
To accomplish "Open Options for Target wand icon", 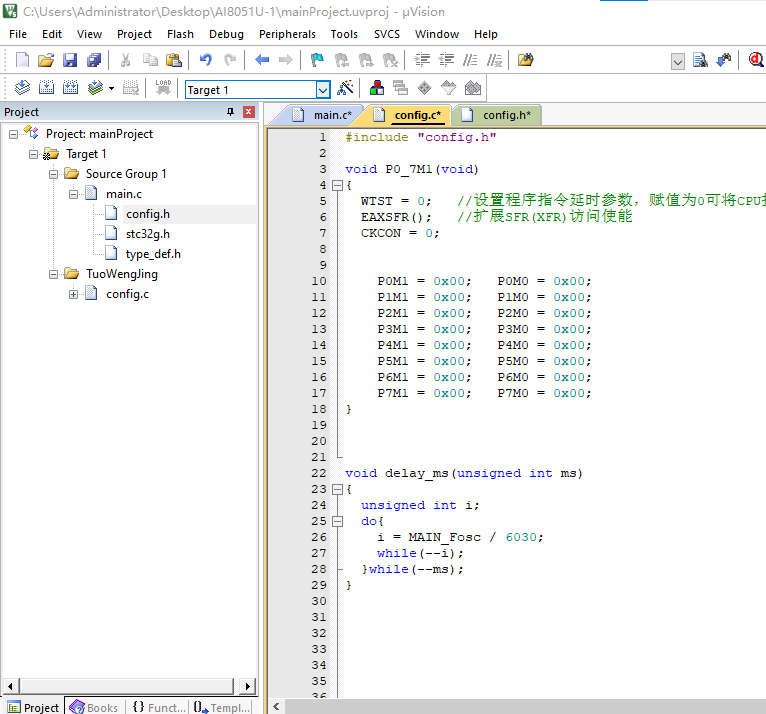I will click(x=345, y=88).
